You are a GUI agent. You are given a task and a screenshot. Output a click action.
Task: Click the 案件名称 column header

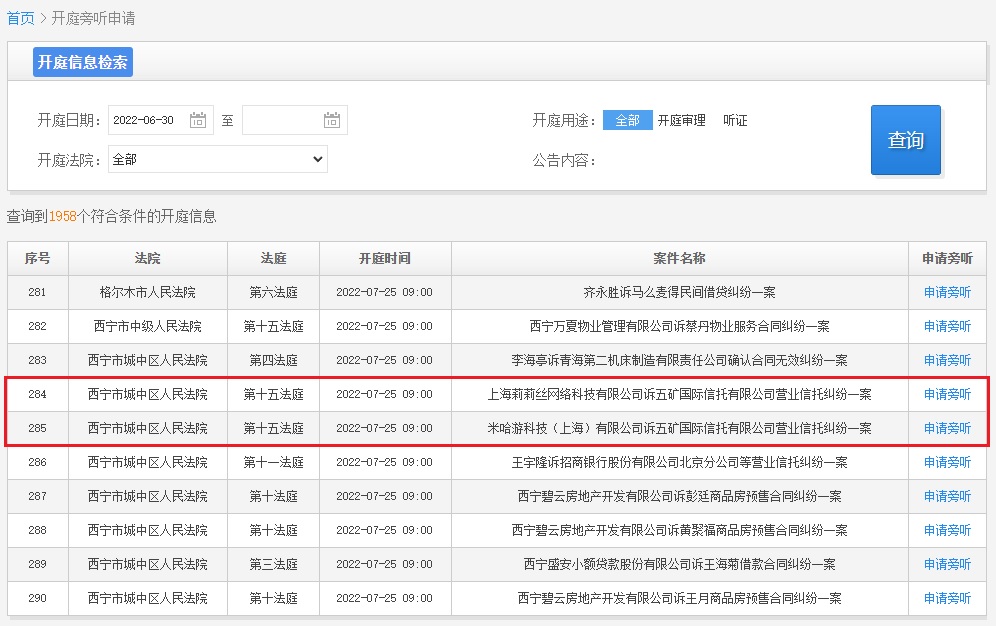[679, 258]
